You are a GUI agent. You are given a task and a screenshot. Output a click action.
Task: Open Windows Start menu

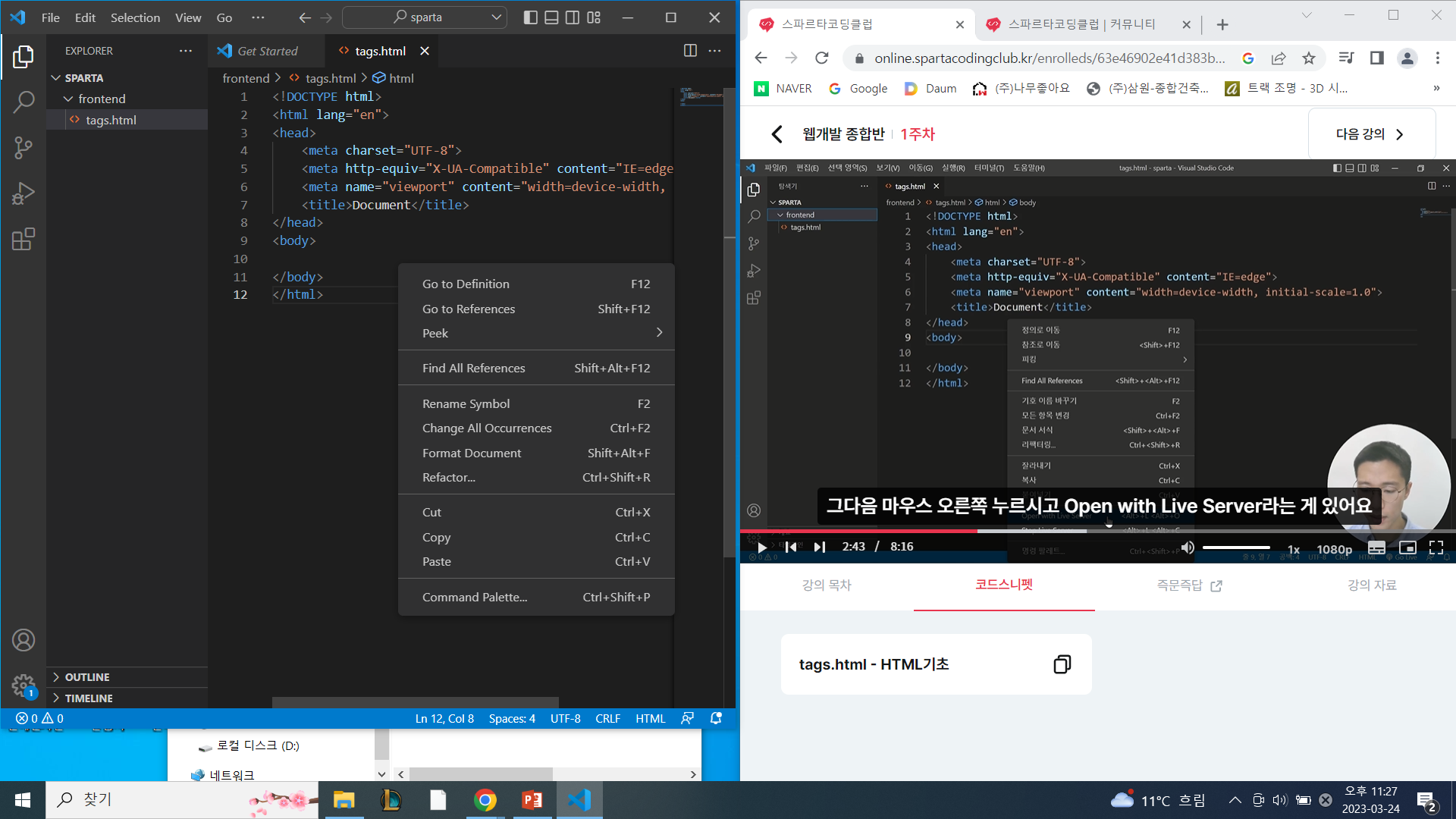[23, 800]
